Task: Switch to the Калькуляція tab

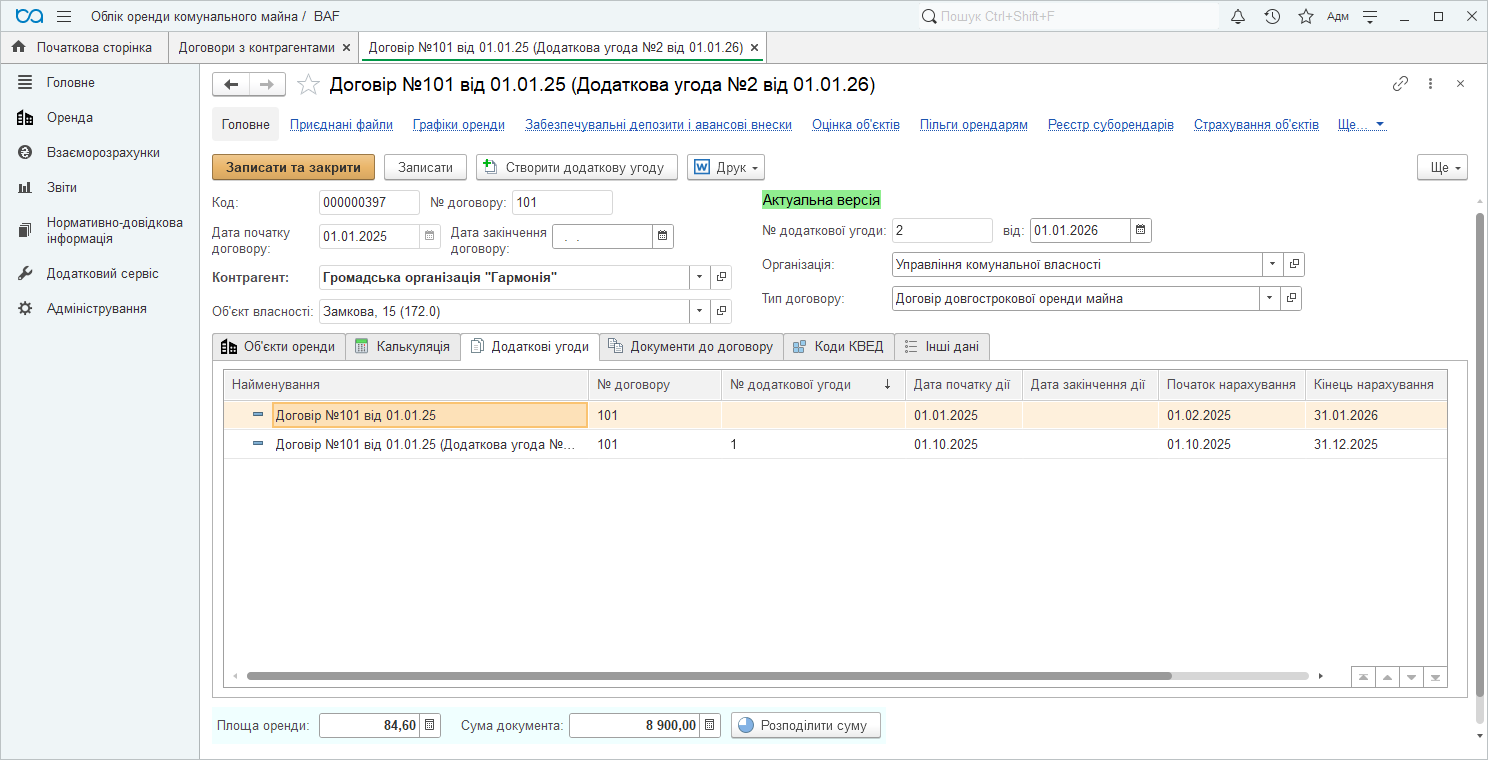Action: (403, 347)
